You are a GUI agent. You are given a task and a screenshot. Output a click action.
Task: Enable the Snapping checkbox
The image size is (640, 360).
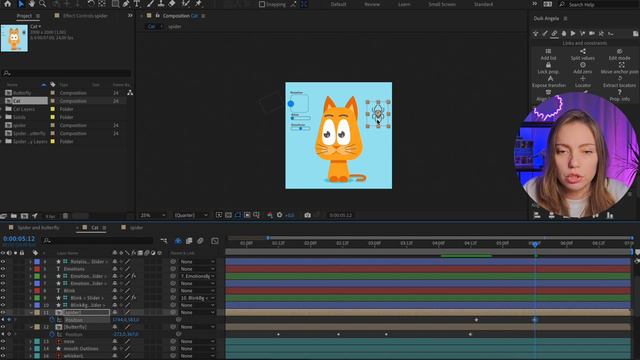[262, 4]
